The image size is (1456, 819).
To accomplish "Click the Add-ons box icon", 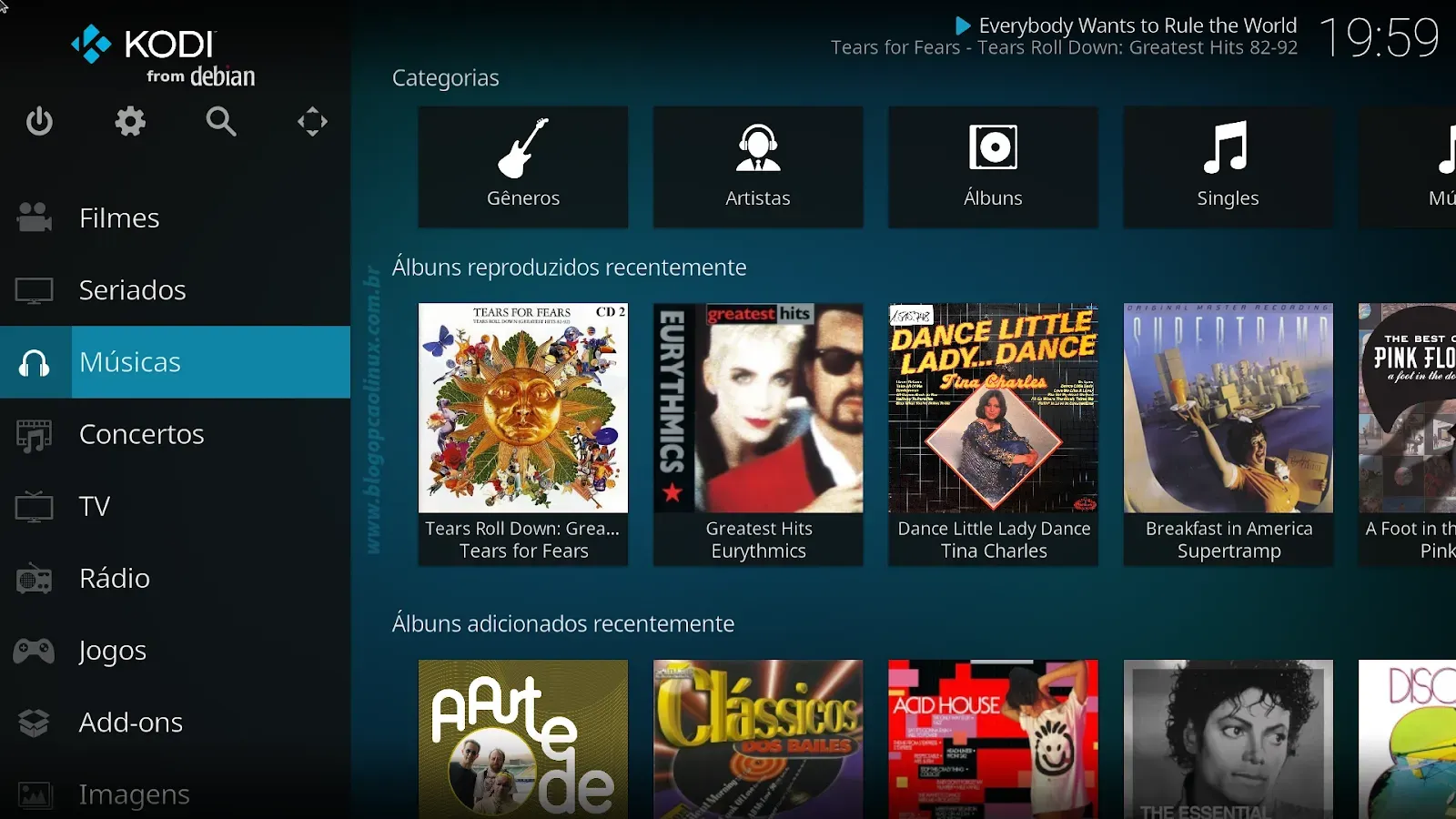I will 34,723.
